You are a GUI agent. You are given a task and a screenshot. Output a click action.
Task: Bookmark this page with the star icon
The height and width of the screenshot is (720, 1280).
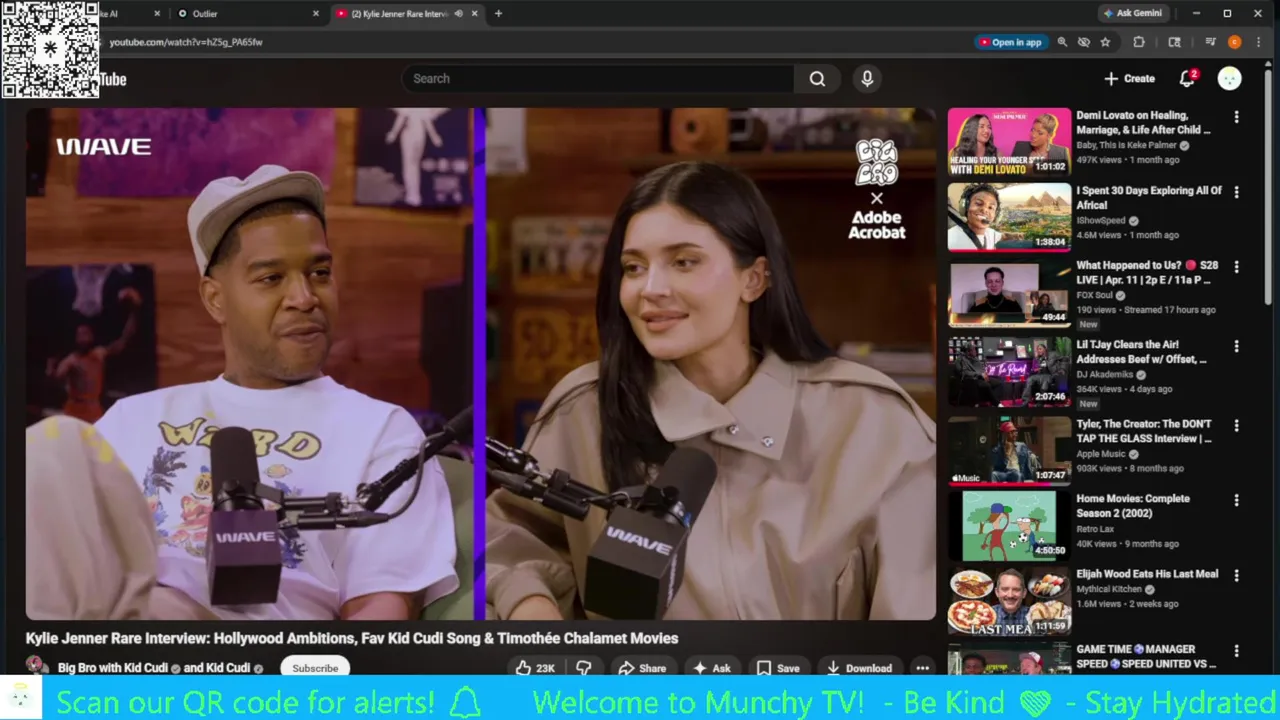click(x=1105, y=42)
